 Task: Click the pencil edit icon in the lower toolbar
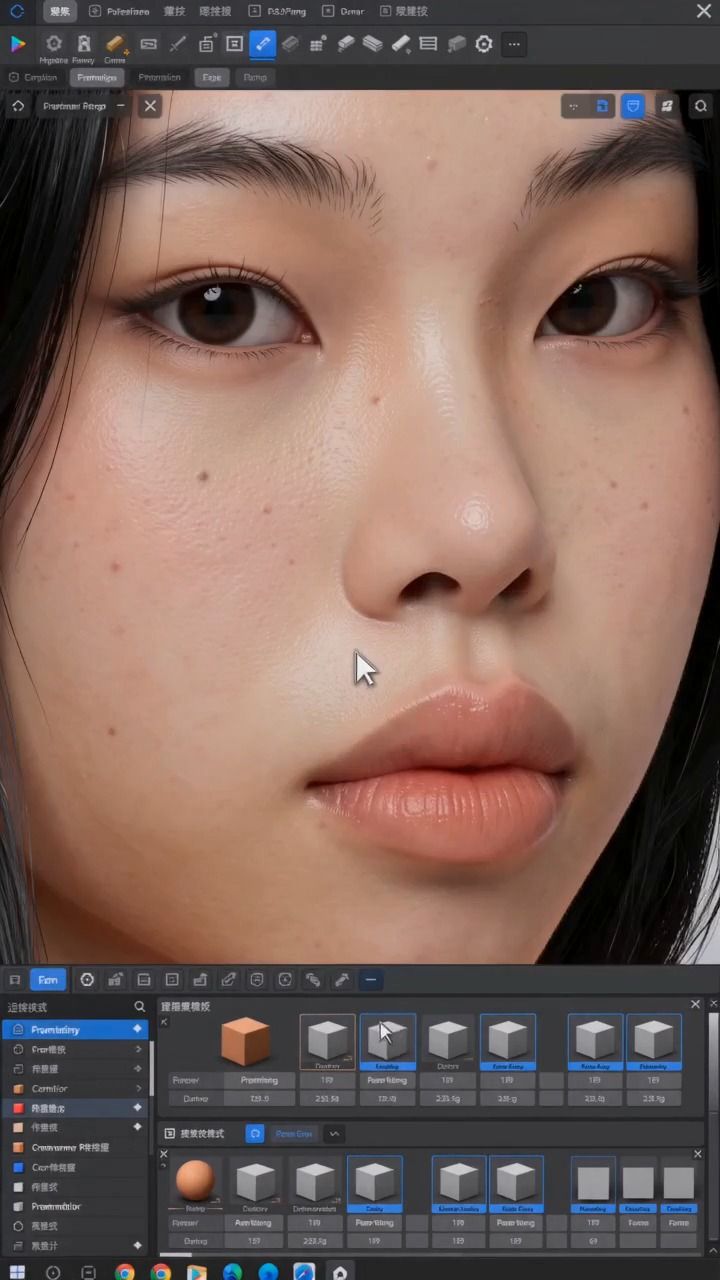point(229,980)
